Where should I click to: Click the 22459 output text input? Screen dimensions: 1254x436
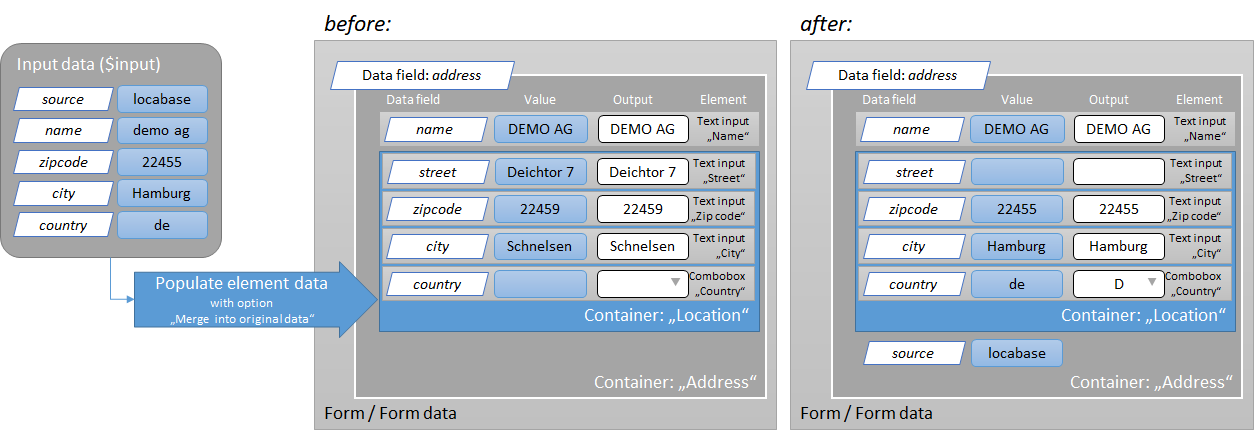(643, 209)
